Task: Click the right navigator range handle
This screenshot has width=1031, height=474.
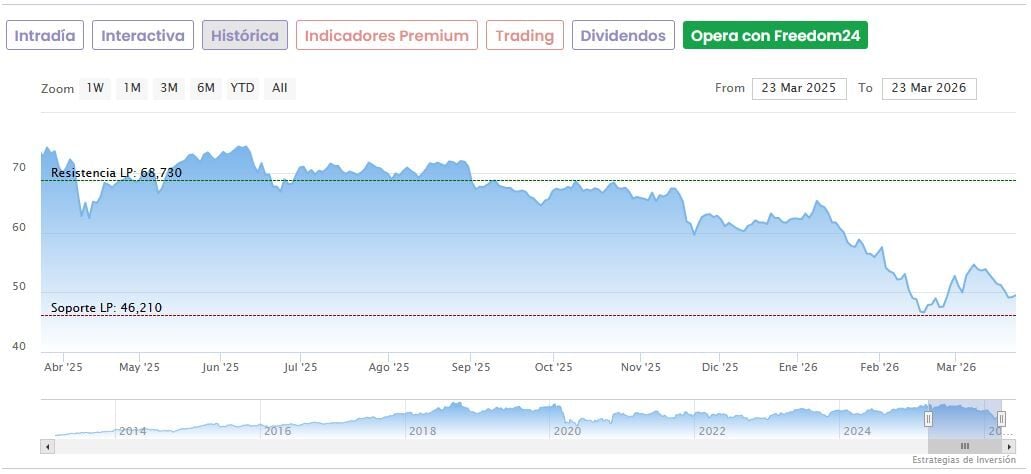Action: (x=1001, y=418)
